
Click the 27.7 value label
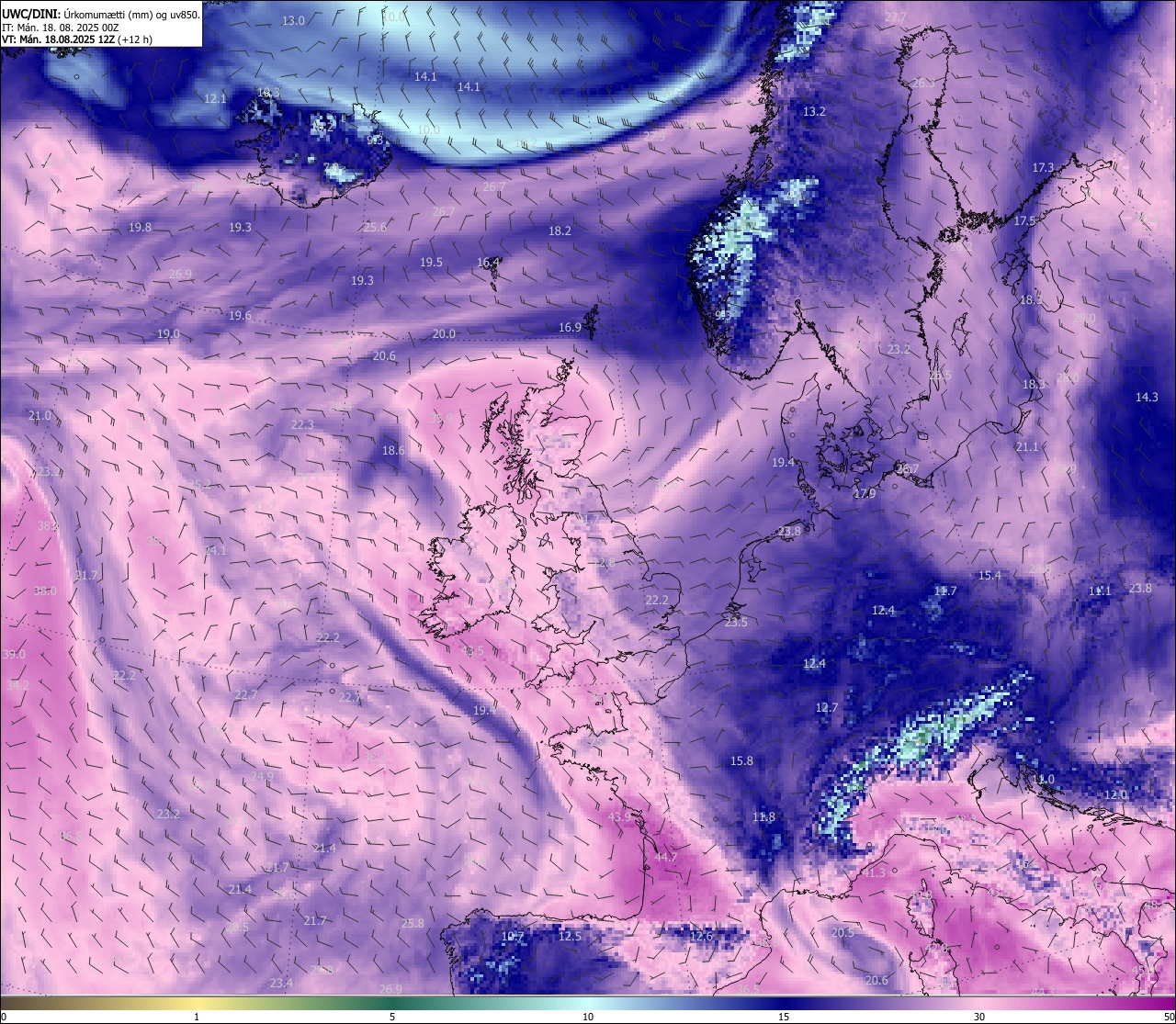[896, 17]
